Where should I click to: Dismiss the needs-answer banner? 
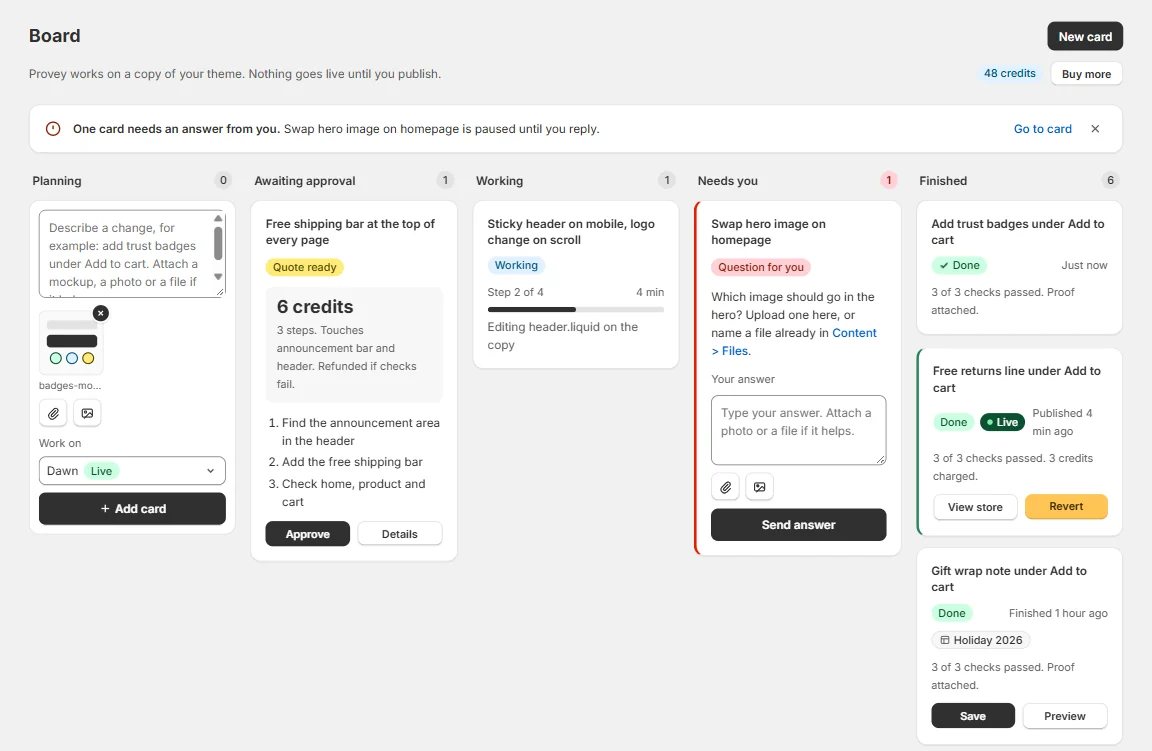pyautogui.click(x=1095, y=129)
